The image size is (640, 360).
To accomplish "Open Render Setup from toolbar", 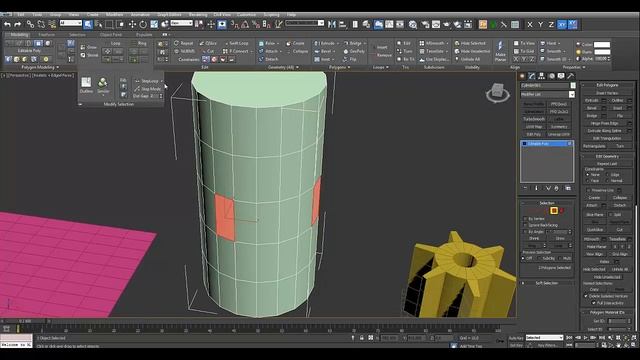I will pyautogui.click(x=425, y=24).
